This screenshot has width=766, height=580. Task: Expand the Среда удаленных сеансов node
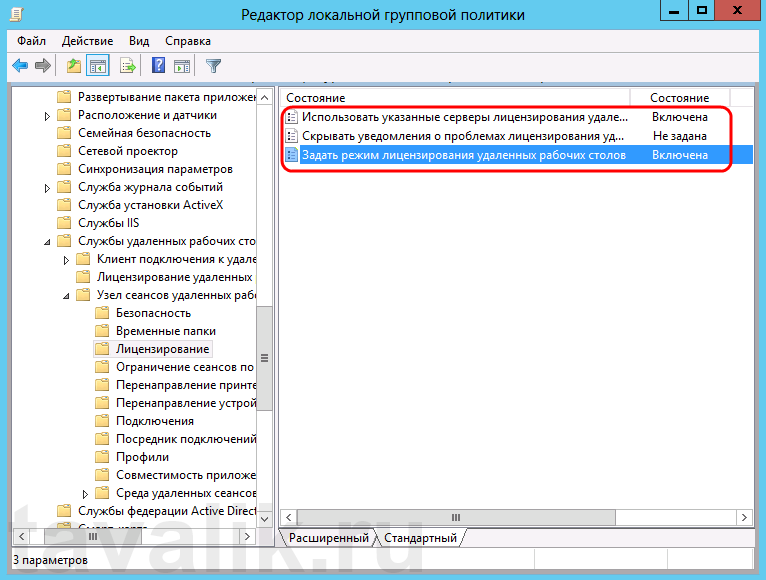(85, 494)
